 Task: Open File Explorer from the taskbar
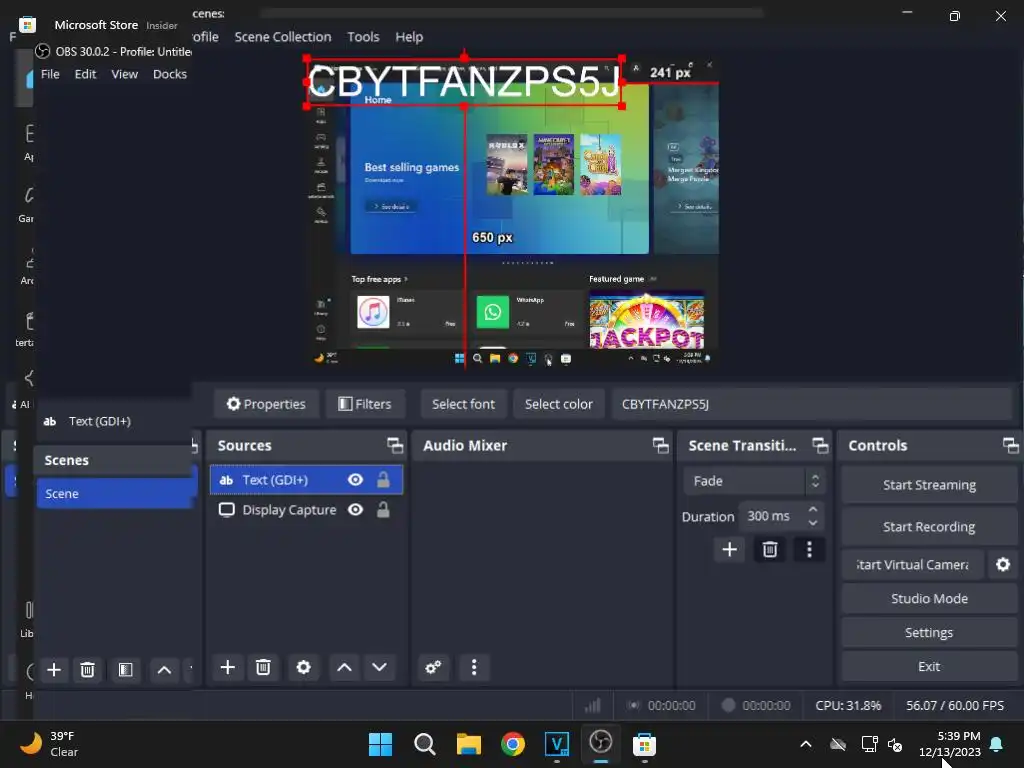[x=469, y=744]
